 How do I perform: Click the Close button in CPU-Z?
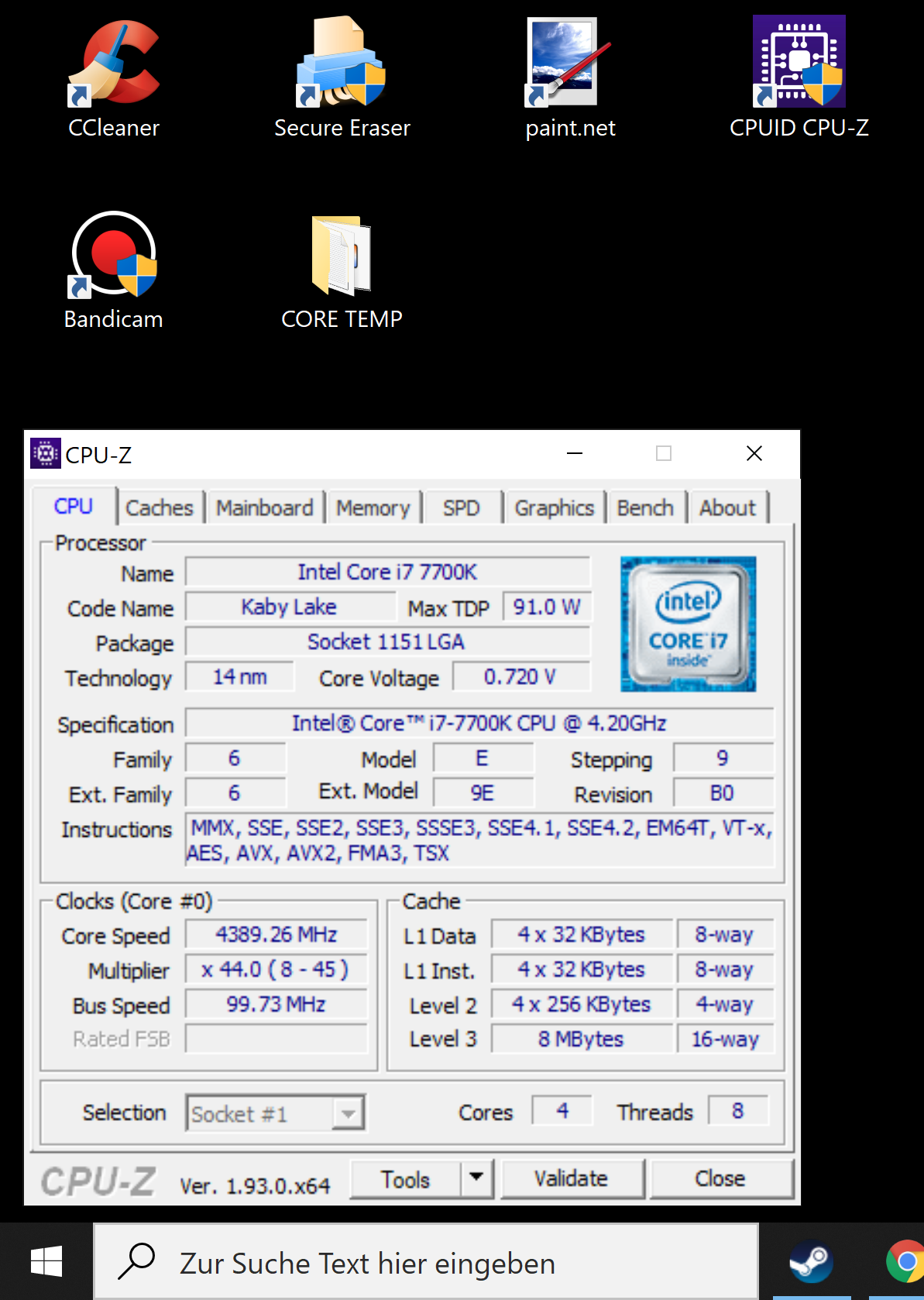tap(720, 1179)
